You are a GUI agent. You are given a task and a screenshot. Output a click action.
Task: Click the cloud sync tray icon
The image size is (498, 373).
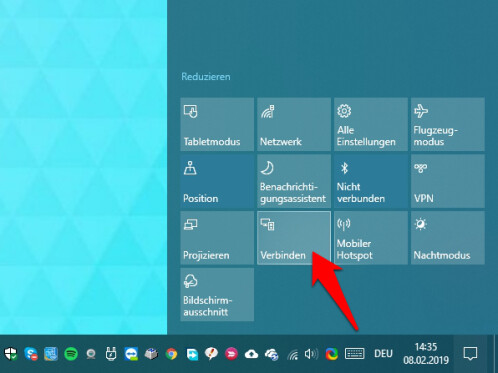272,354
